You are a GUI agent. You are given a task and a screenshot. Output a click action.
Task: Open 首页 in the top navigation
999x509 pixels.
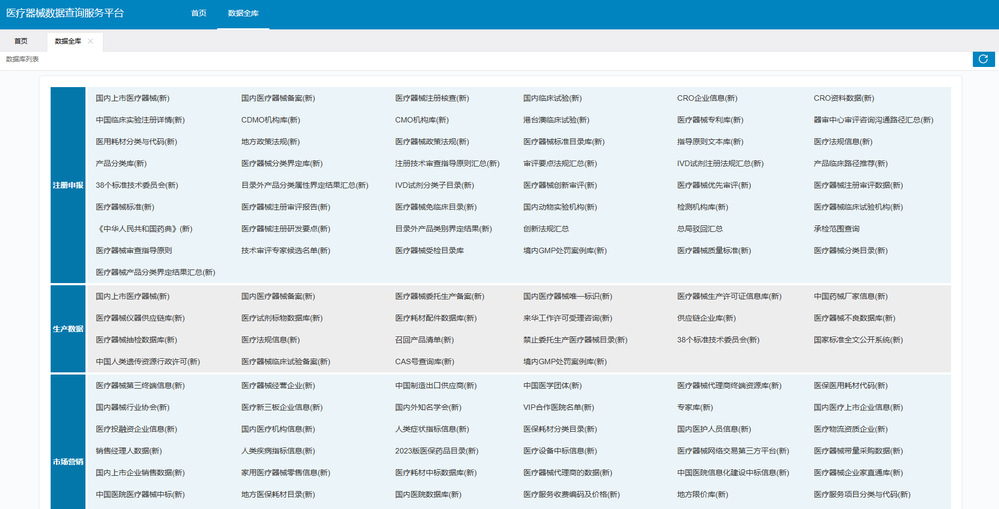pos(199,13)
